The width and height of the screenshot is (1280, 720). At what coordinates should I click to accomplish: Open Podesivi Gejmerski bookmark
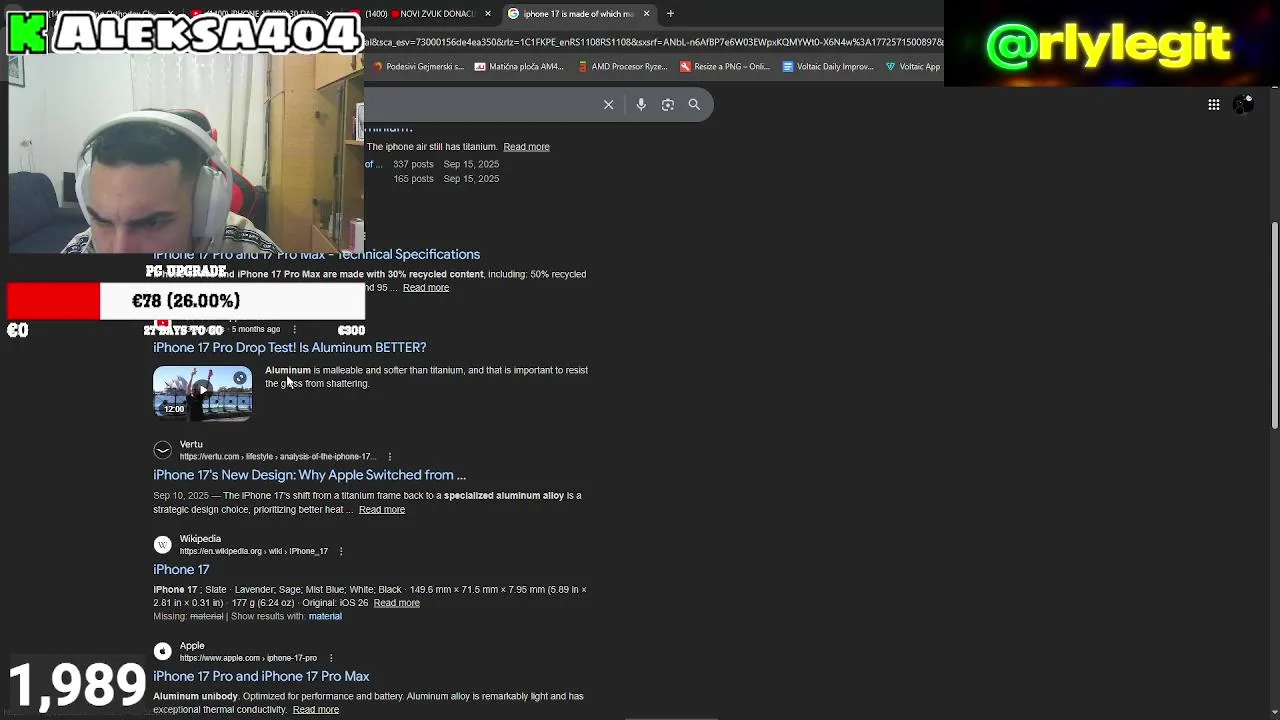[418, 67]
